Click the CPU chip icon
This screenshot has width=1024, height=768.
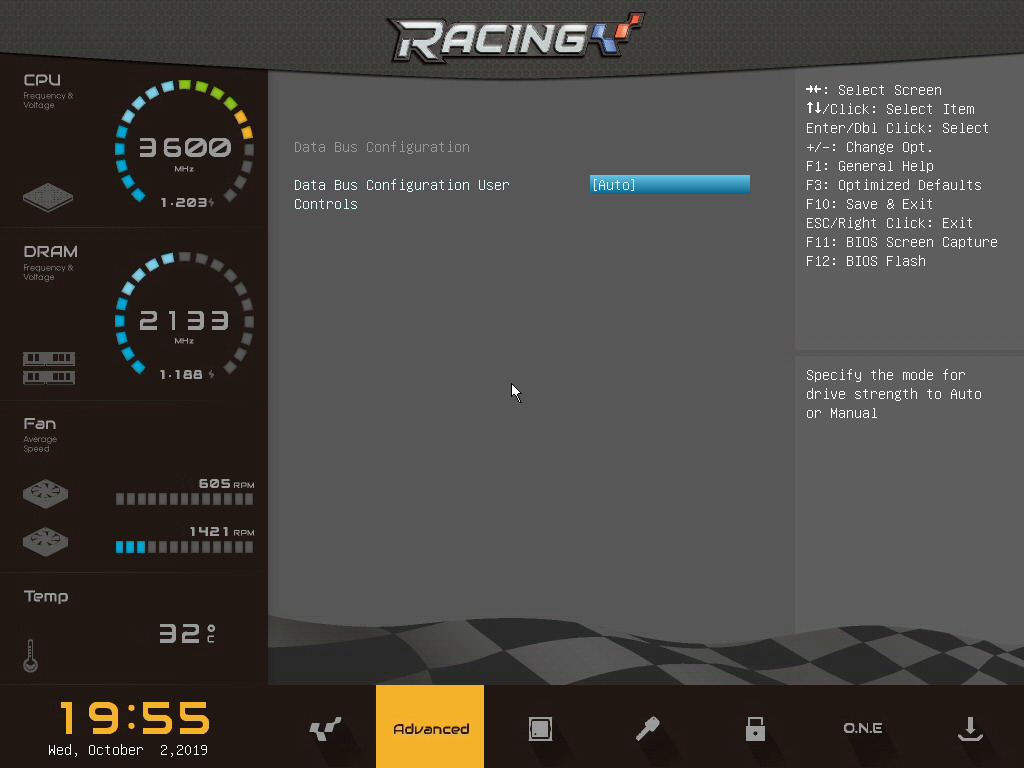pos(48,197)
